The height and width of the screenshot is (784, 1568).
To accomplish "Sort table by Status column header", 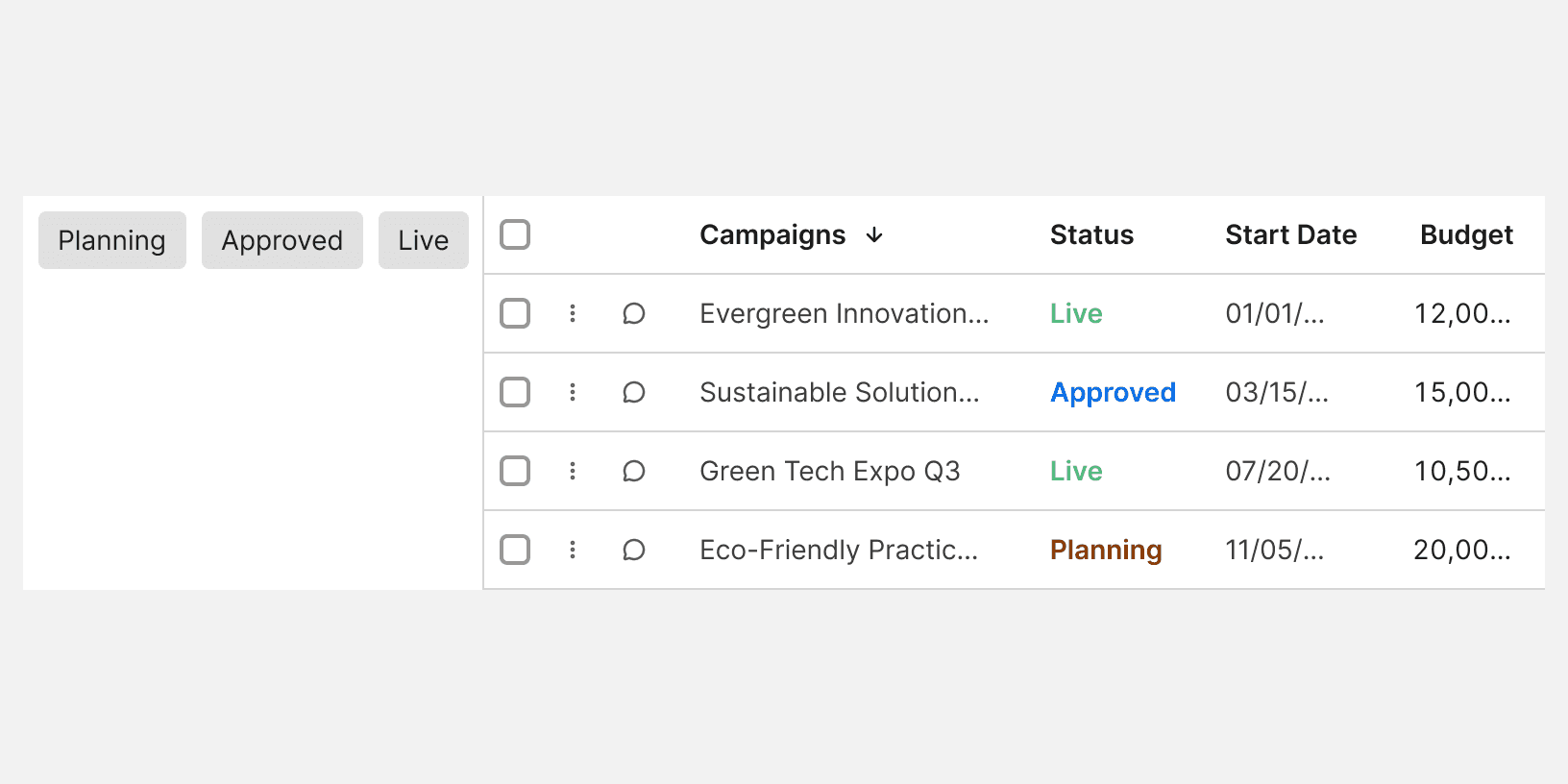I will coord(1091,235).
